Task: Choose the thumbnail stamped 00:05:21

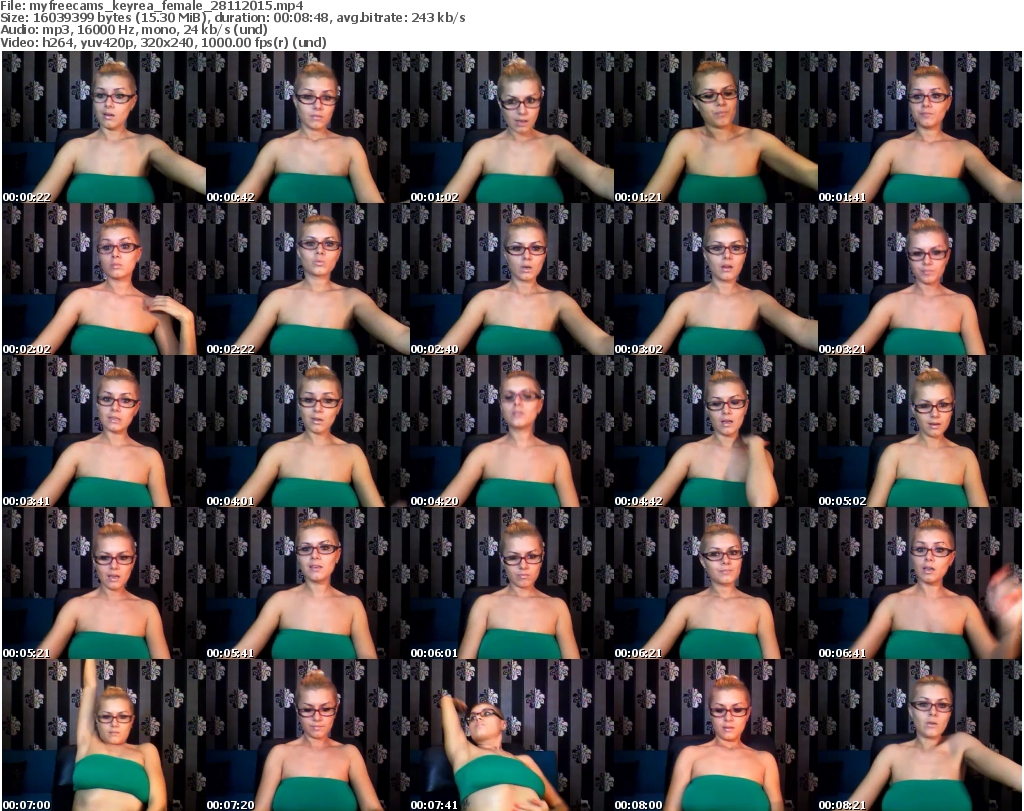Action: pyautogui.click(x=104, y=583)
